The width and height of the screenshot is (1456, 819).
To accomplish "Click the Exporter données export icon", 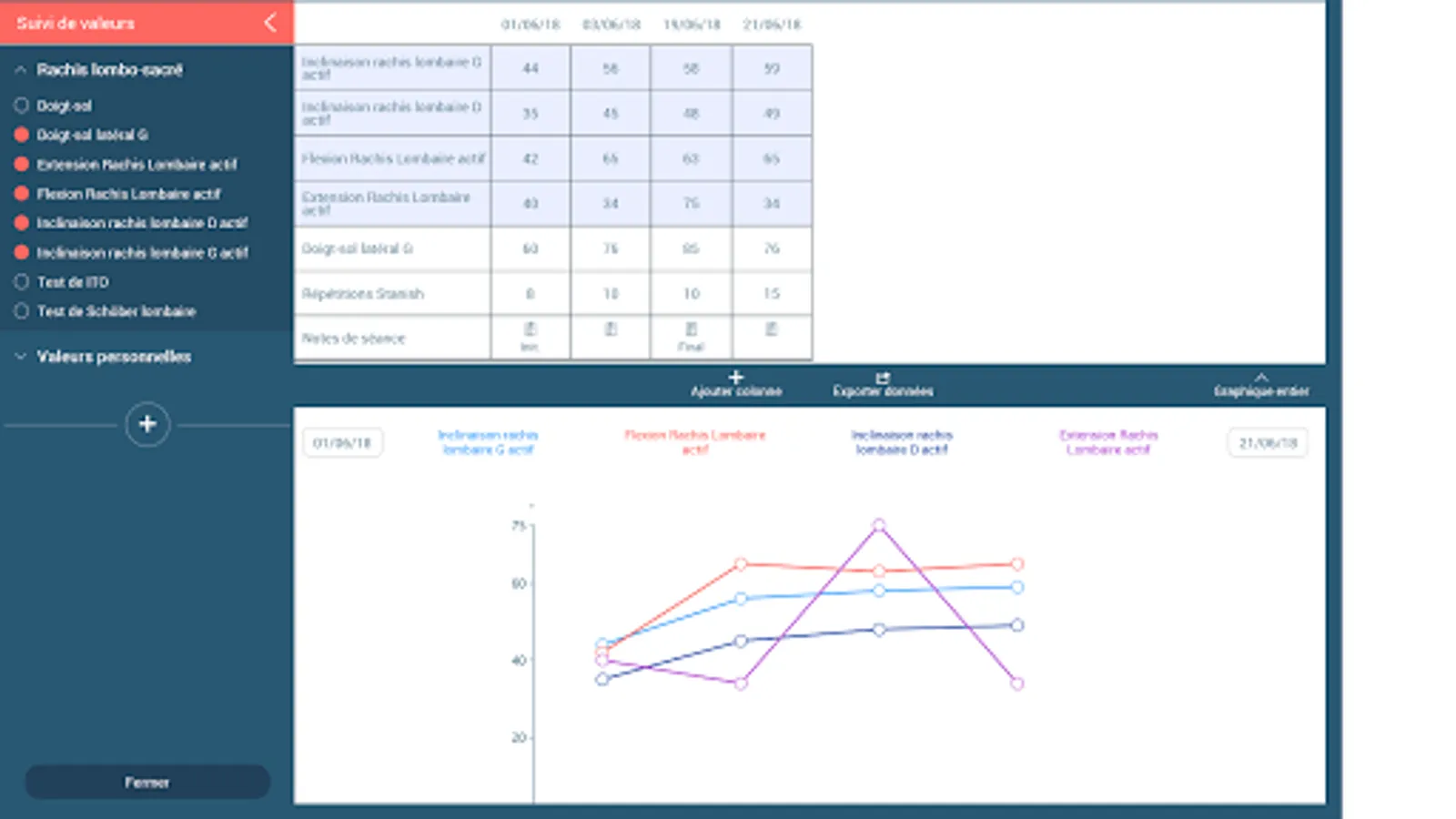I will coord(882,379).
